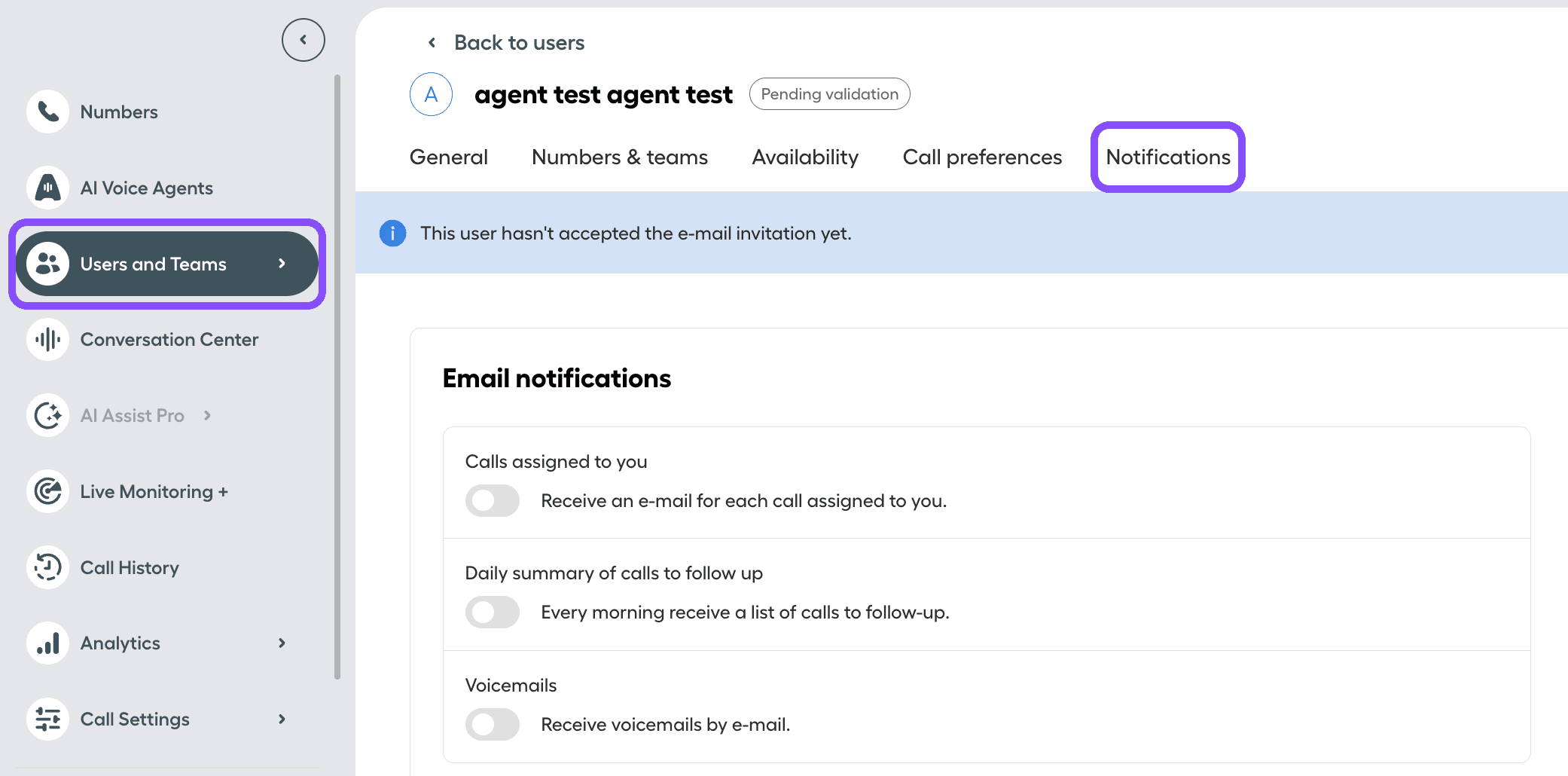Screen dimensions: 1568x776
Task: Click the Pending validation badge
Action: click(x=828, y=93)
